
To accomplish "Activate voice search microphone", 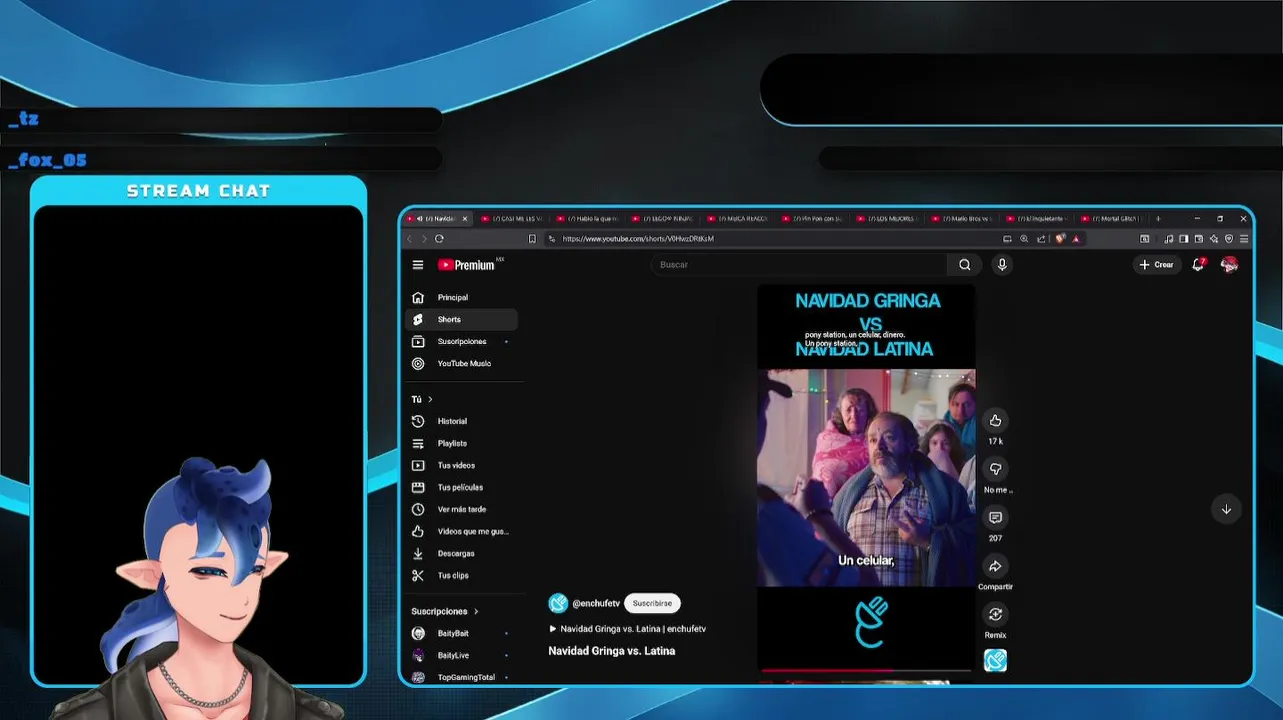I will (x=1002, y=265).
